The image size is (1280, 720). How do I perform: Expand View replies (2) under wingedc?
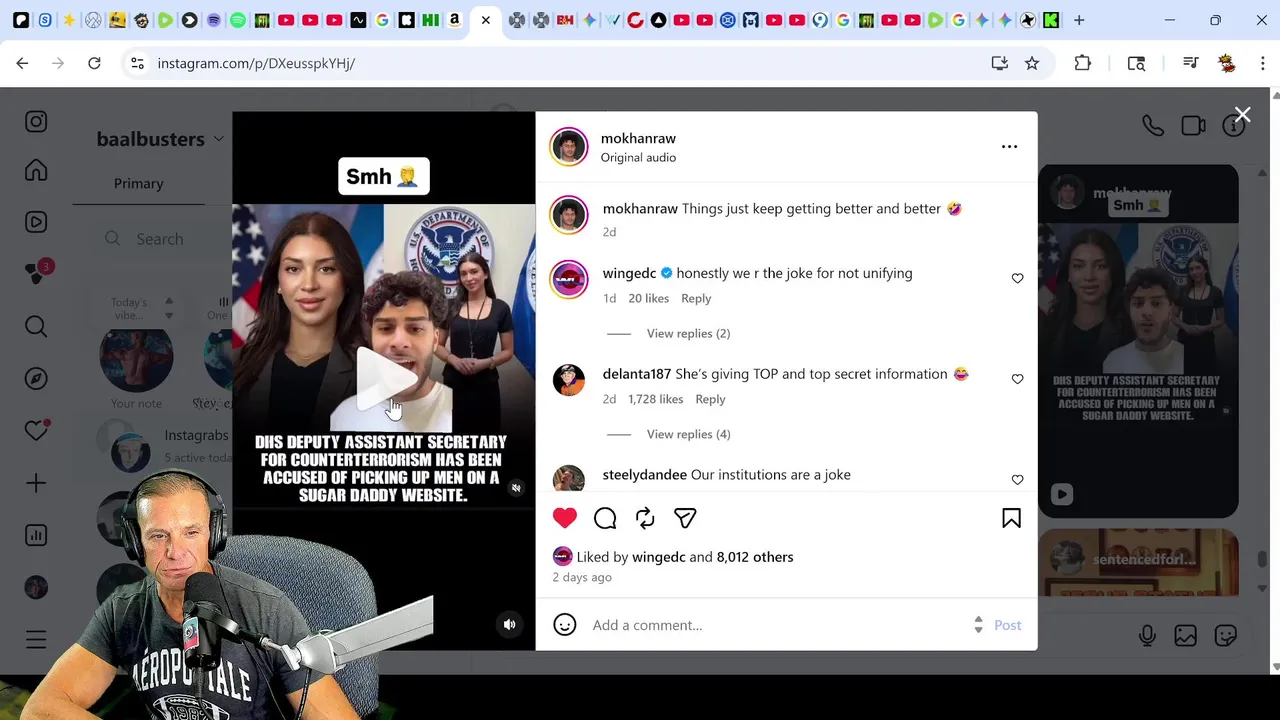pos(688,333)
